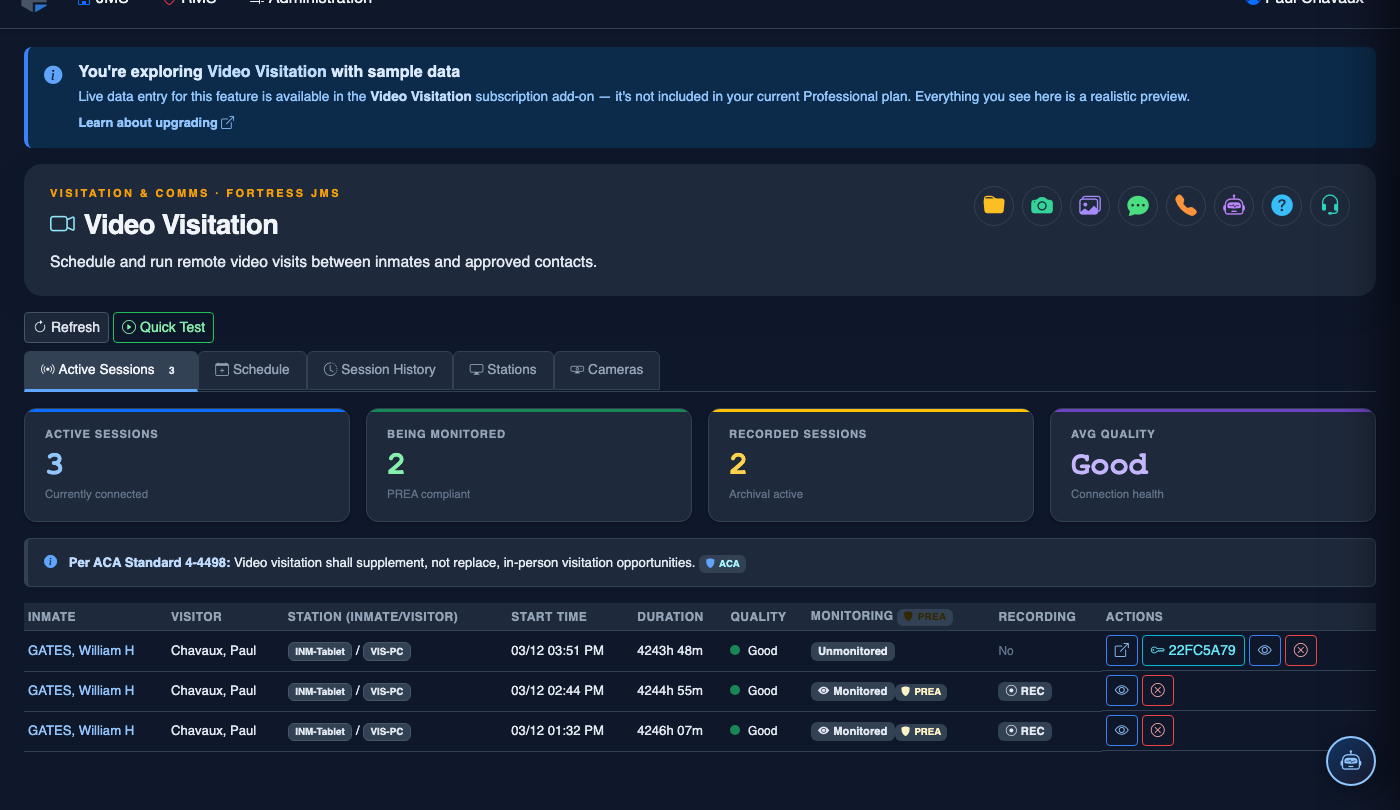Follow the Learn about upgrading link
Viewport: 1400px width, 810px height.
pyautogui.click(x=156, y=123)
